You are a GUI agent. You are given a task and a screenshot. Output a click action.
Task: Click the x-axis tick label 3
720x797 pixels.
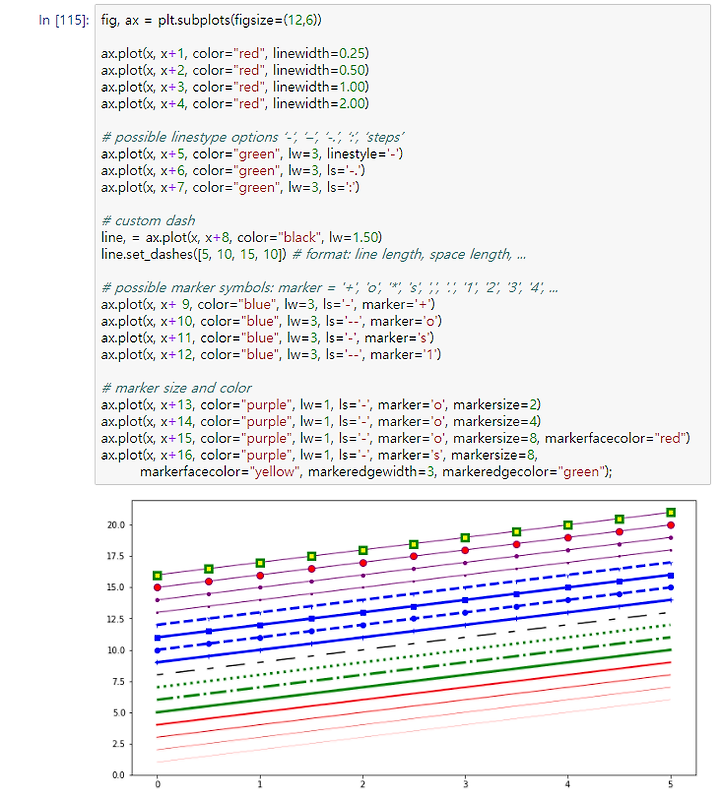tap(465, 784)
